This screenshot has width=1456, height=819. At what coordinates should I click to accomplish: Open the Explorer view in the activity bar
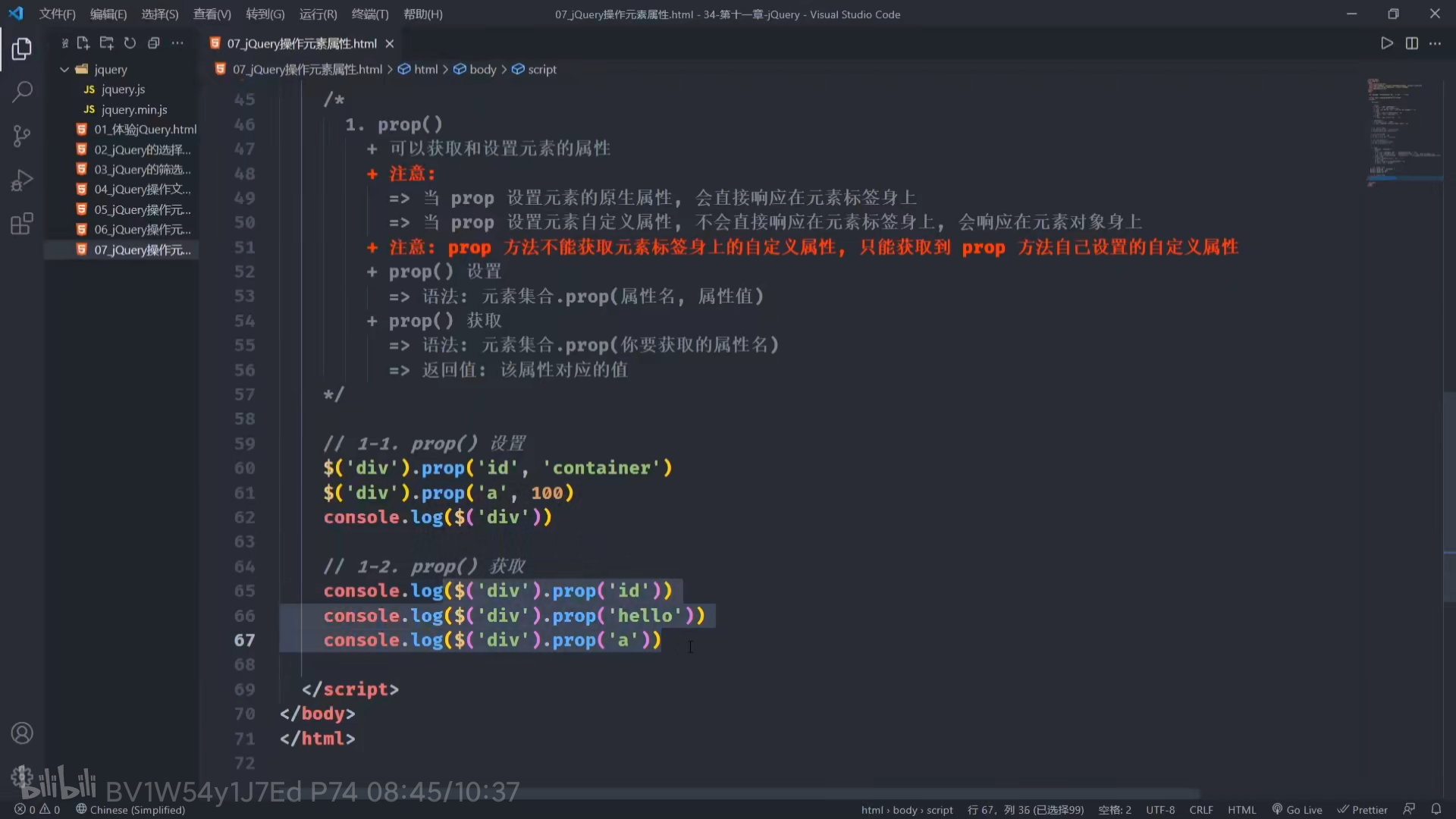coord(22,49)
